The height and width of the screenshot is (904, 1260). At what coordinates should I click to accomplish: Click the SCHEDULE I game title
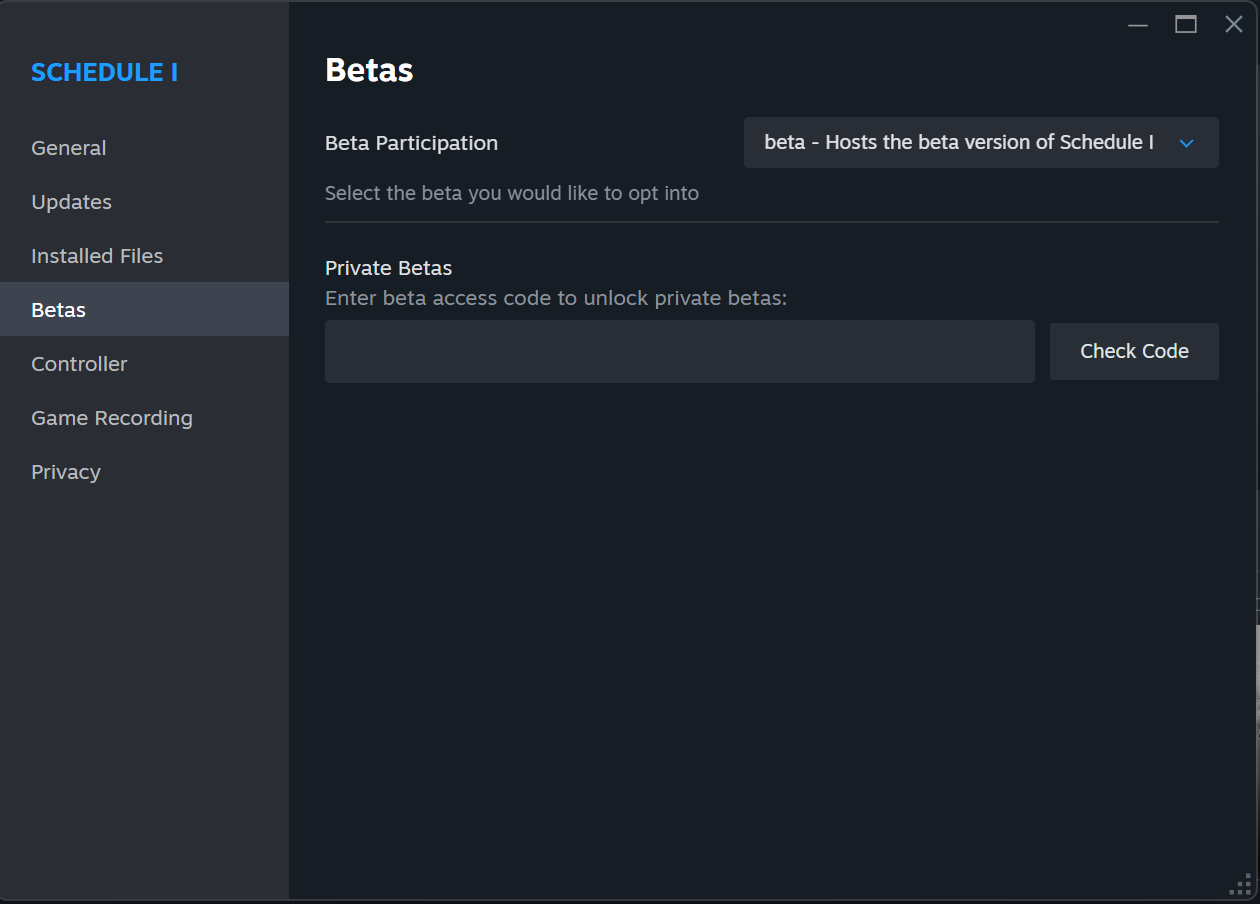(105, 72)
